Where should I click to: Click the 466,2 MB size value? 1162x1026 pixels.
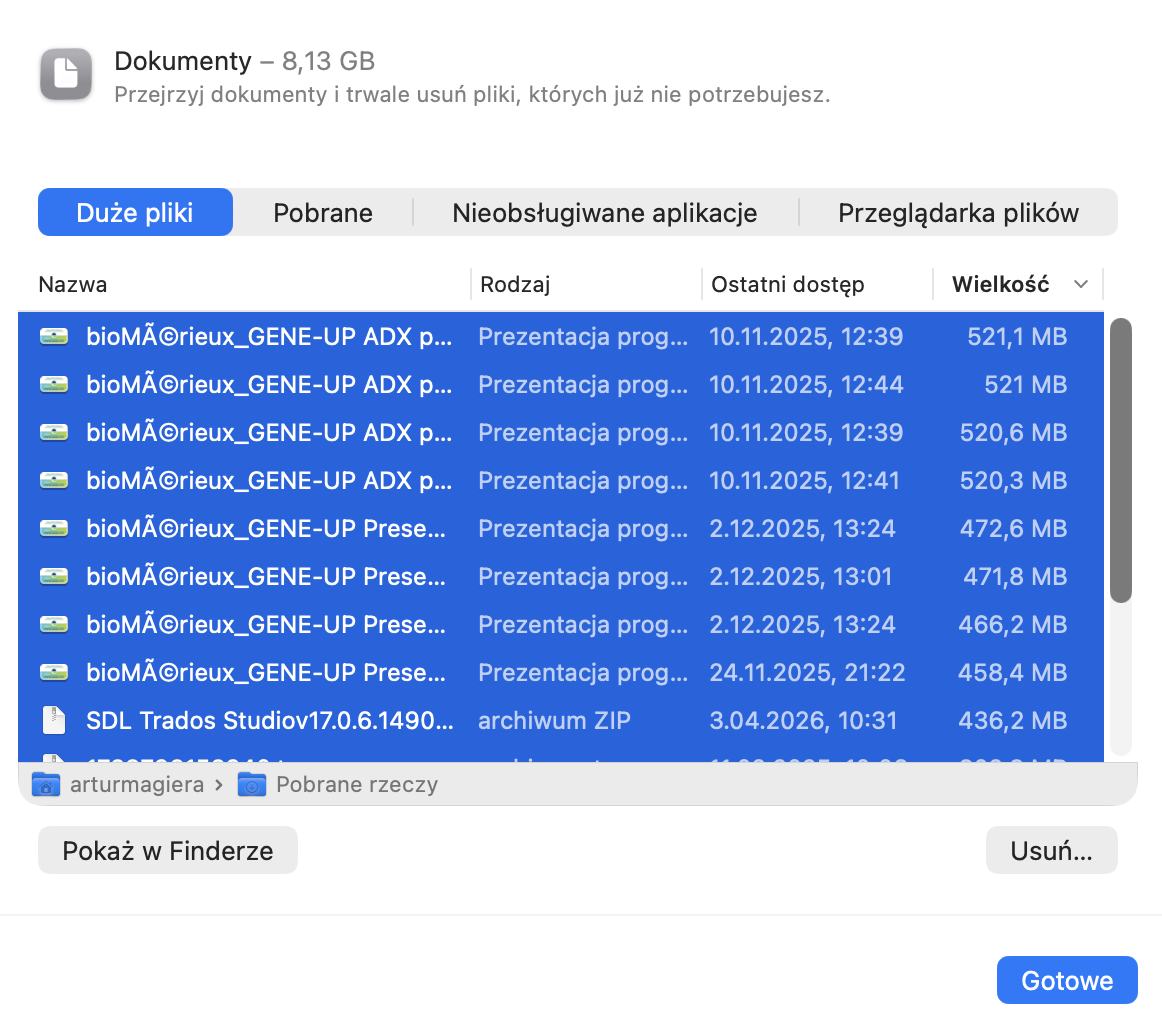click(1012, 625)
